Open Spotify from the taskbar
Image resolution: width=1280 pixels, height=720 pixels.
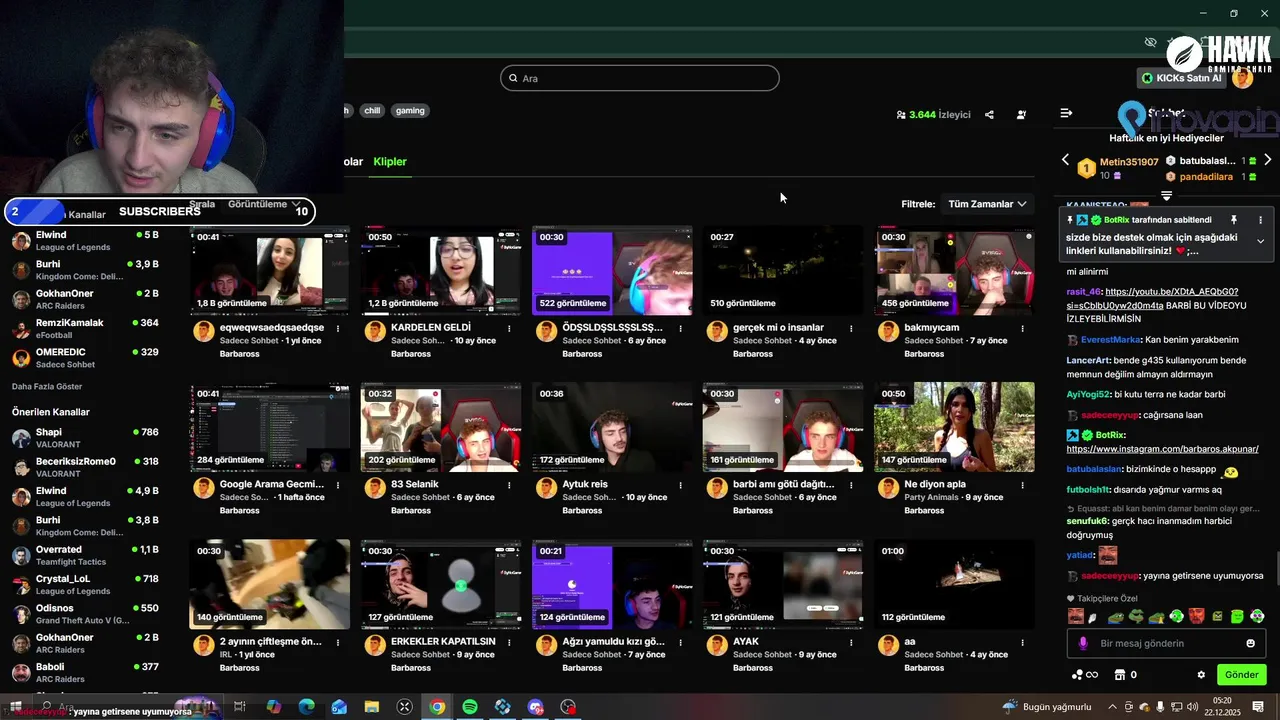(470, 707)
